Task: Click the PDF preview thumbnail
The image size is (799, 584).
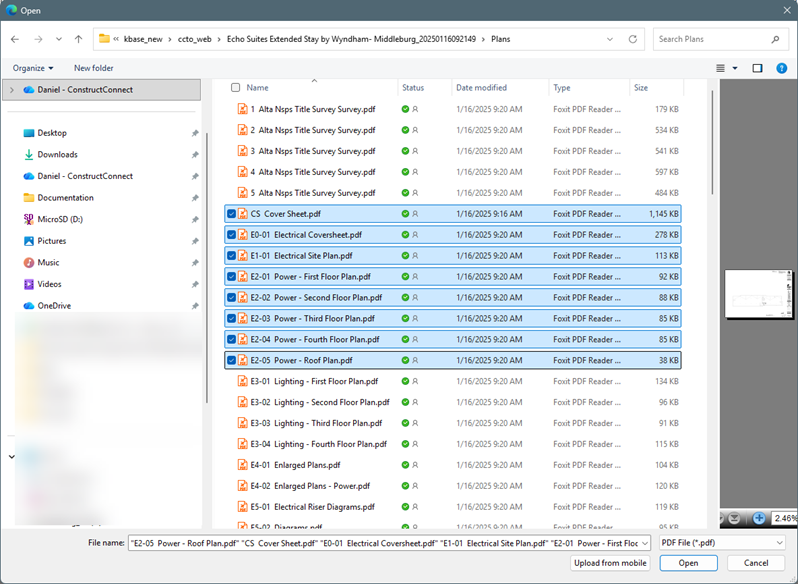Action: [x=759, y=294]
